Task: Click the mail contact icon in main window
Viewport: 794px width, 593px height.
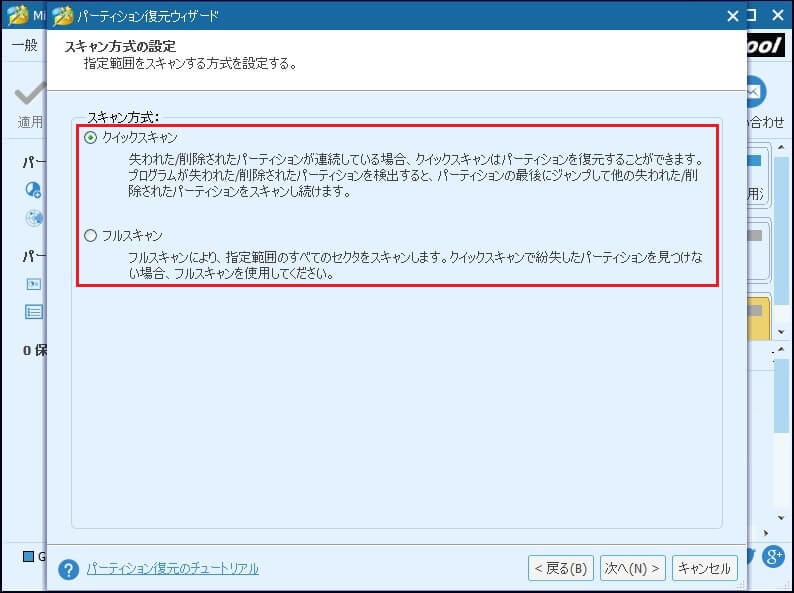Action: [x=757, y=92]
